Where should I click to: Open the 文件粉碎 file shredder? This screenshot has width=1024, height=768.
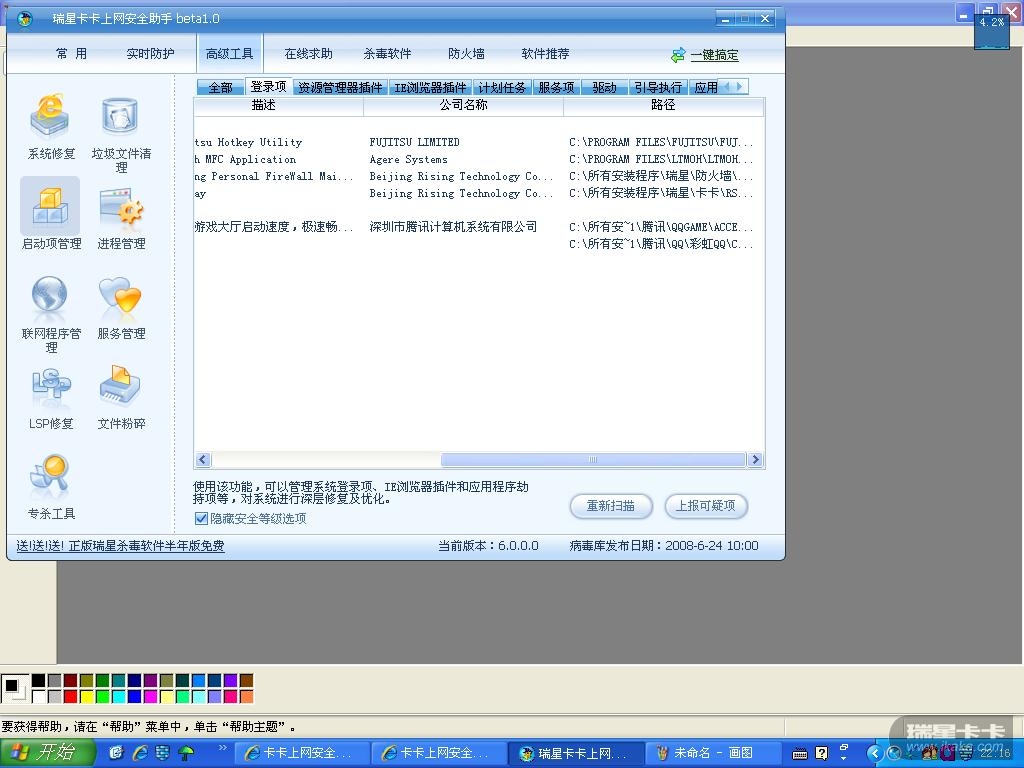tap(121, 397)
